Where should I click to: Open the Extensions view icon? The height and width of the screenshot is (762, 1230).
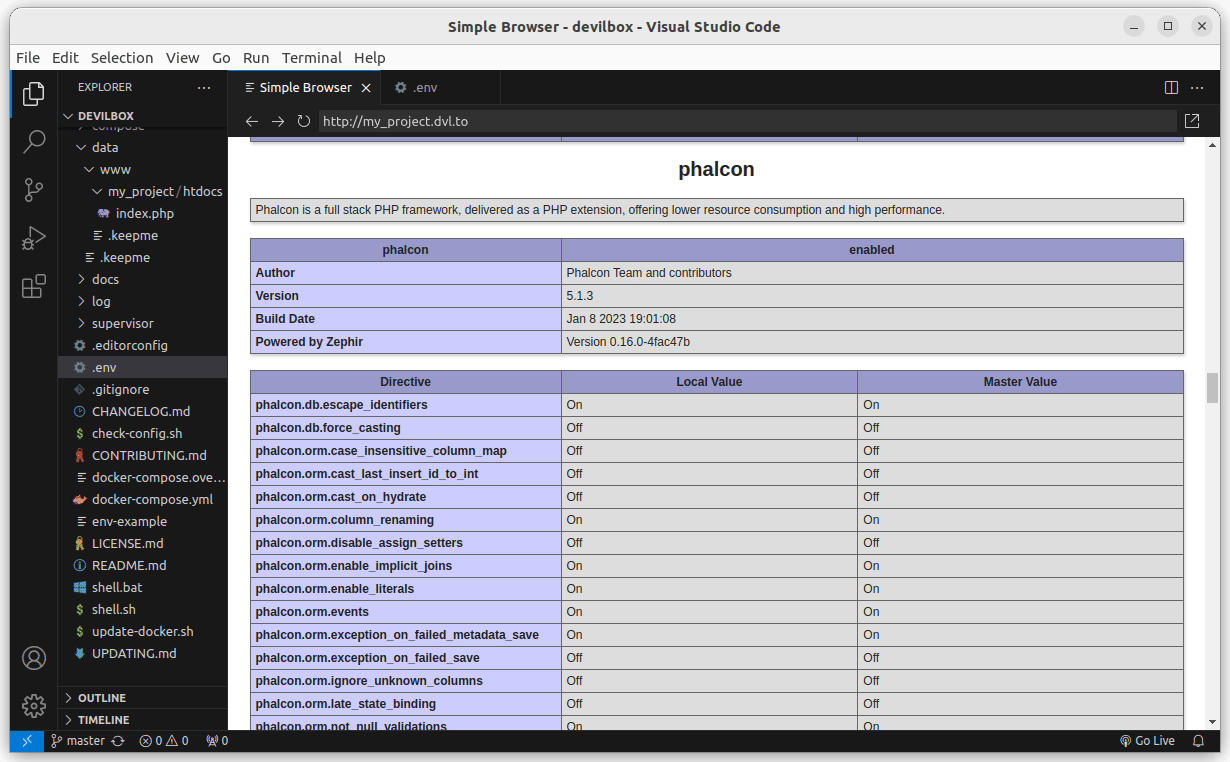tap(34, 287)
